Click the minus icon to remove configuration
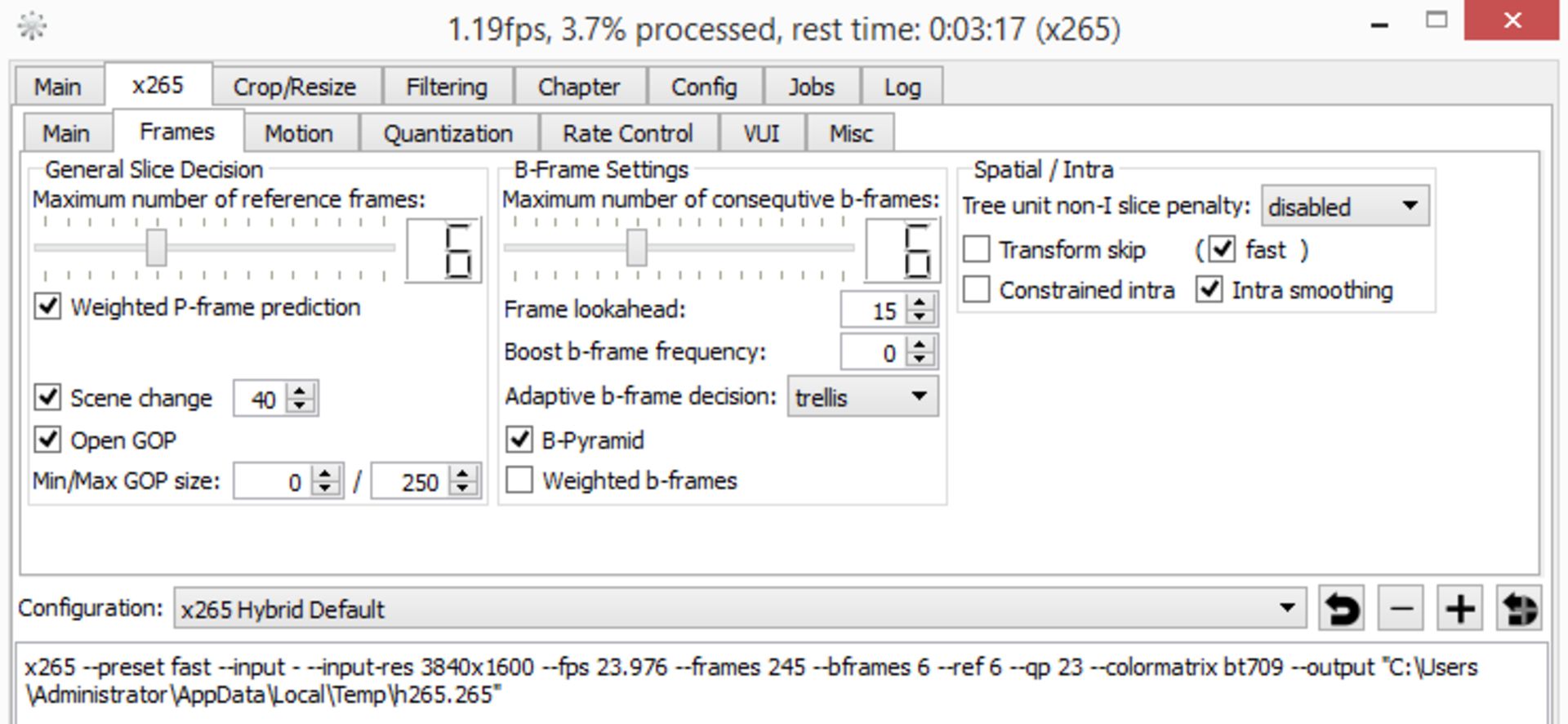Image resolution: width=1568 pixels, height=724 pixels. (1401, 609)
